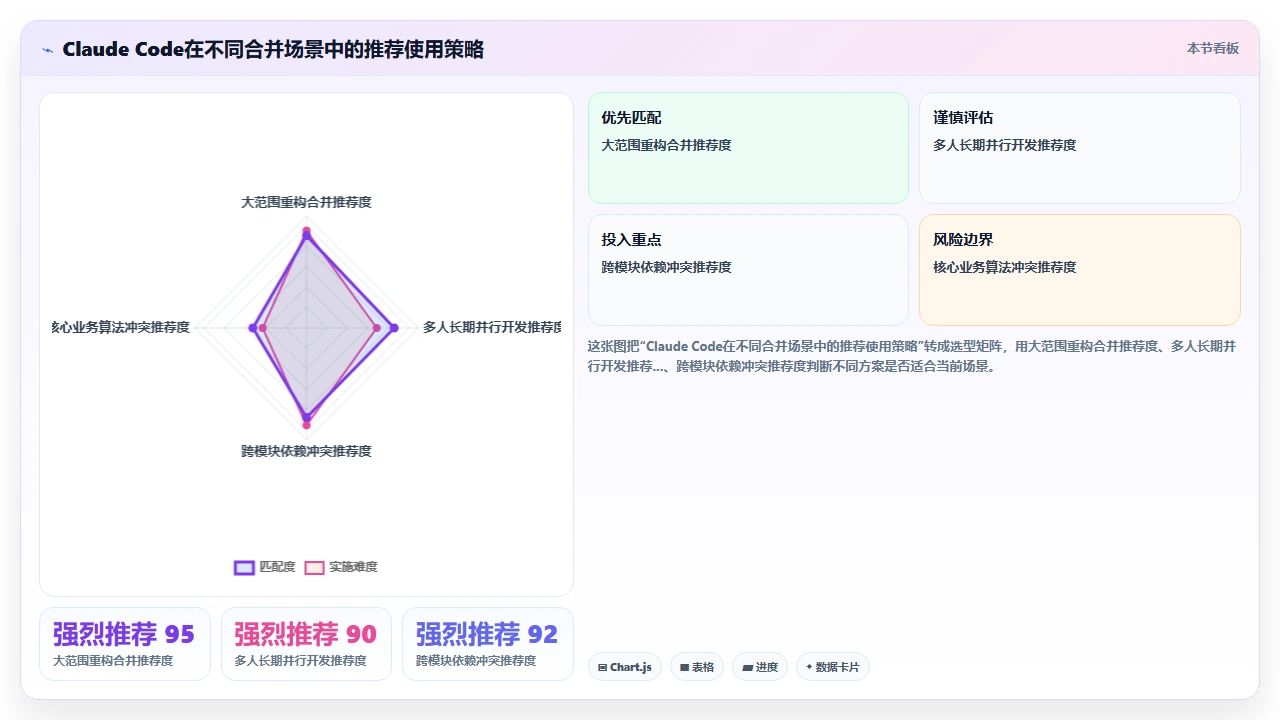The image size is (1280, 720).
Task: Click the 核心业务算法冲突推荐度 radar axis label
Action: (121, 327)
